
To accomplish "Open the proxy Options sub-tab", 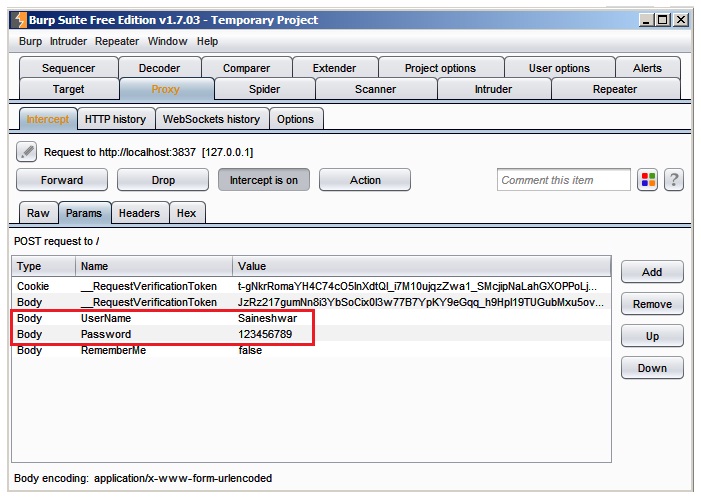I will point(295,119).
